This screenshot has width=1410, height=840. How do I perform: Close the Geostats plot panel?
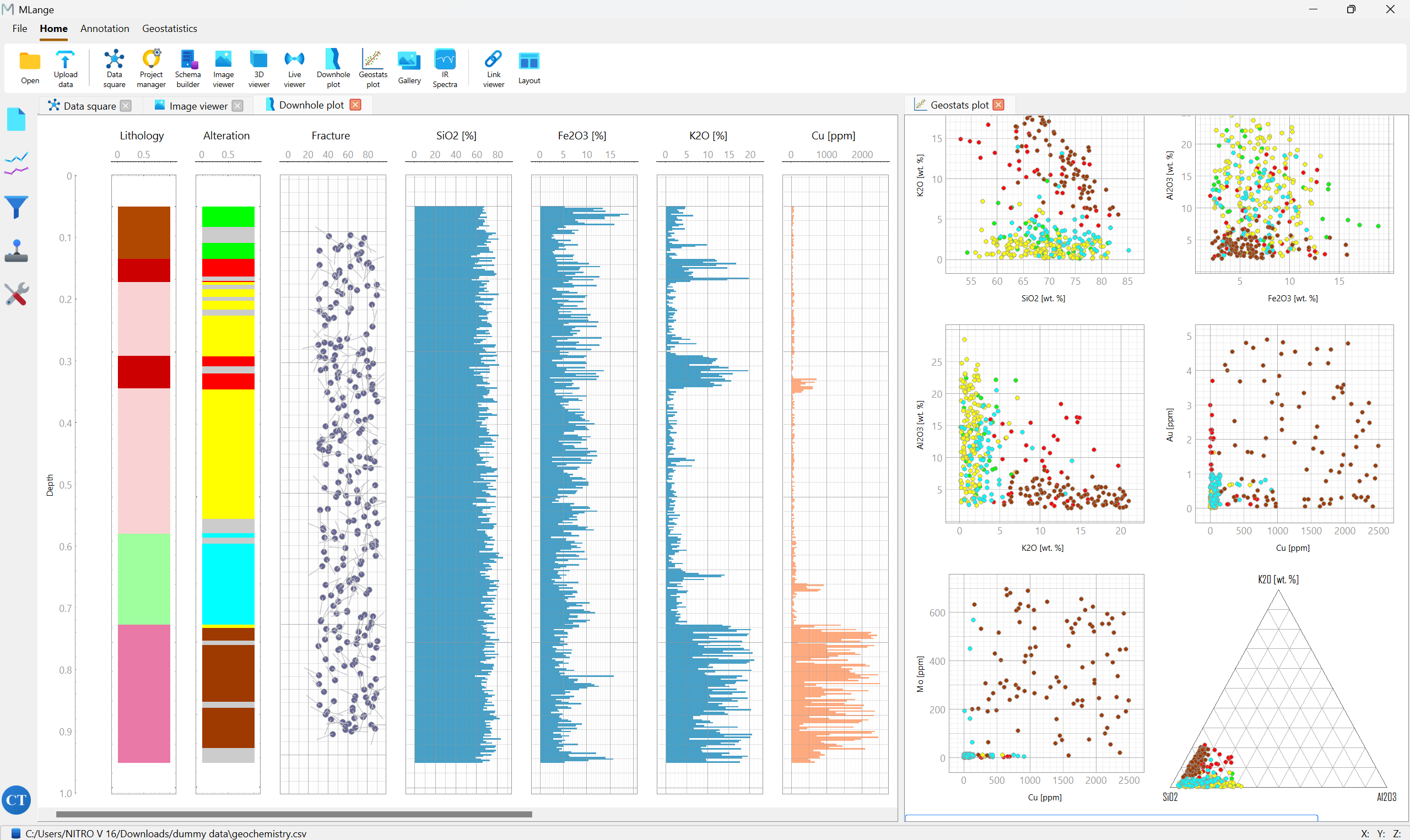tap(998, 105)
